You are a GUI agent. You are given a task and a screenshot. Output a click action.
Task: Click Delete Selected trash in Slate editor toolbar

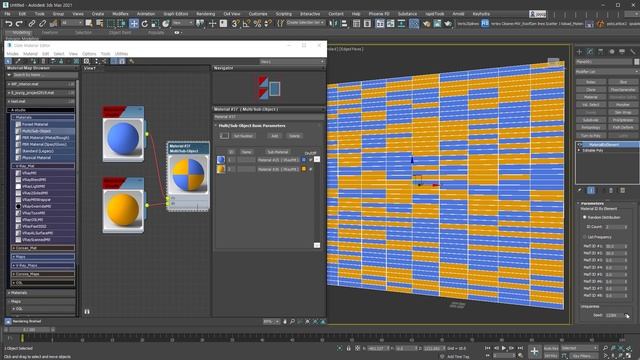pyautogui.click(x=43, y=61)
